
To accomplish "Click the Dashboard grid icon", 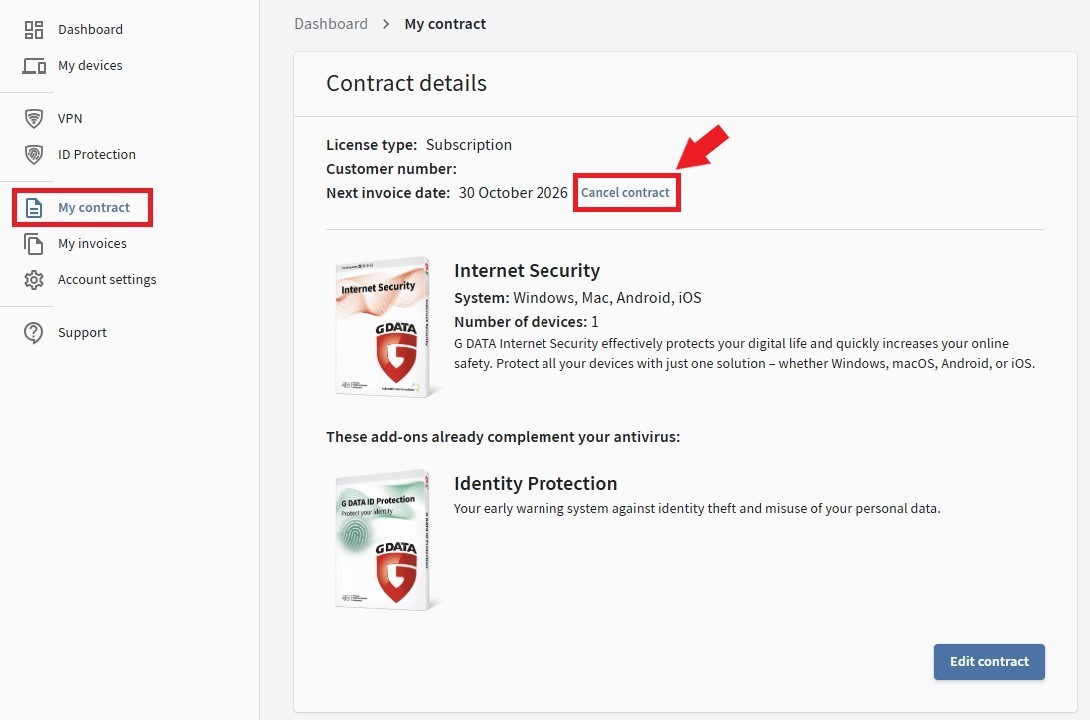I will coord(34,30).
